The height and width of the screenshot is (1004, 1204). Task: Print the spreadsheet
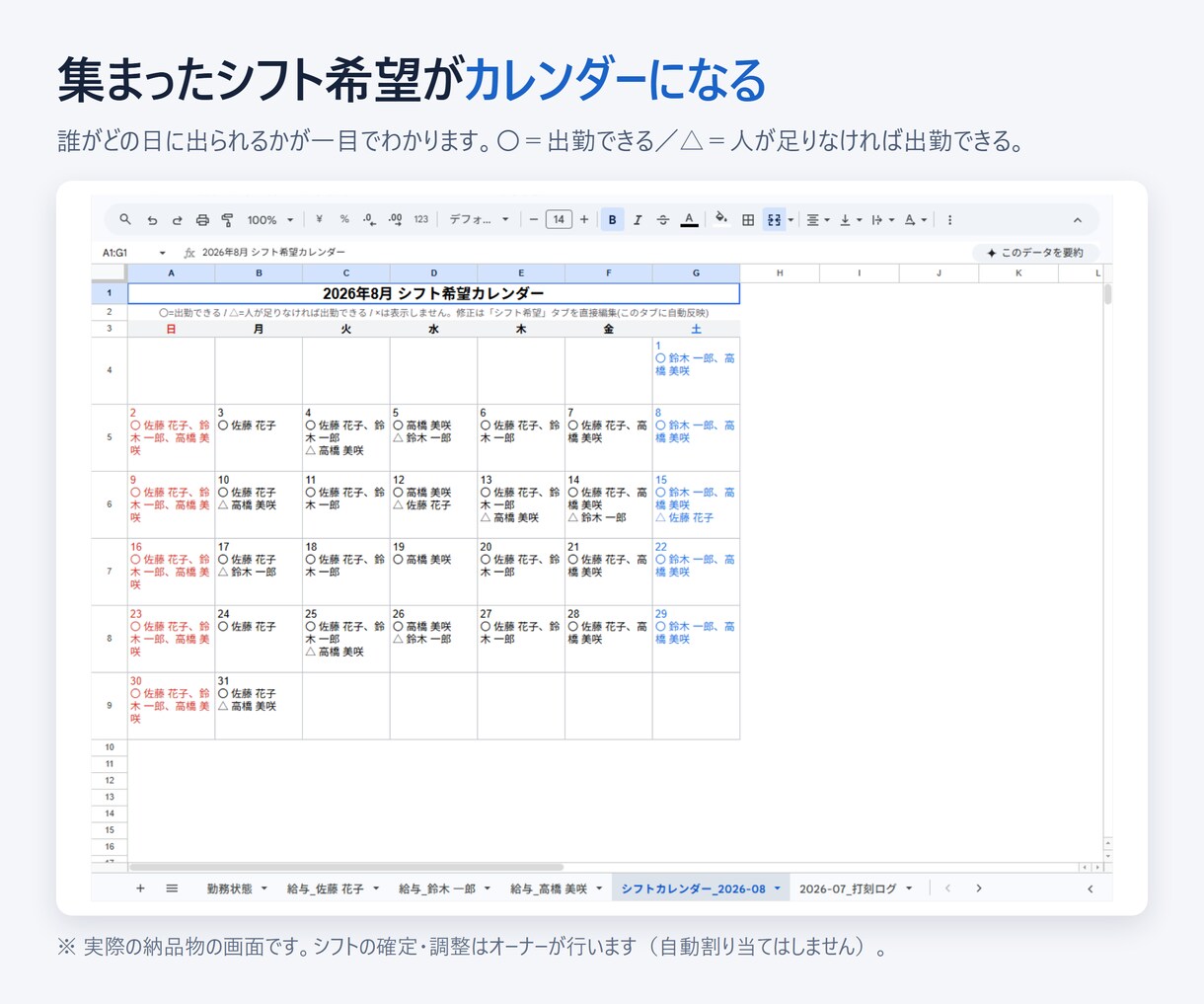[x=202, y=220]
